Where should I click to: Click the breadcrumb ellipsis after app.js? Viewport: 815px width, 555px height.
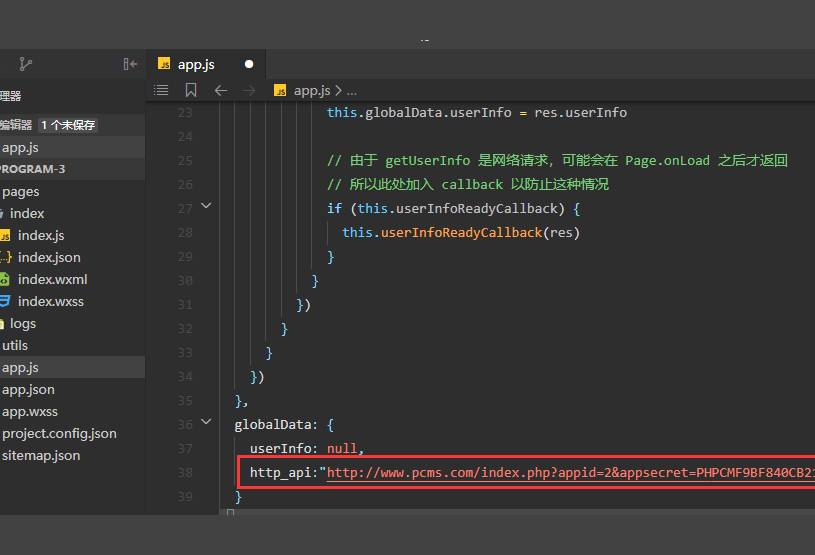pos(351,90)
